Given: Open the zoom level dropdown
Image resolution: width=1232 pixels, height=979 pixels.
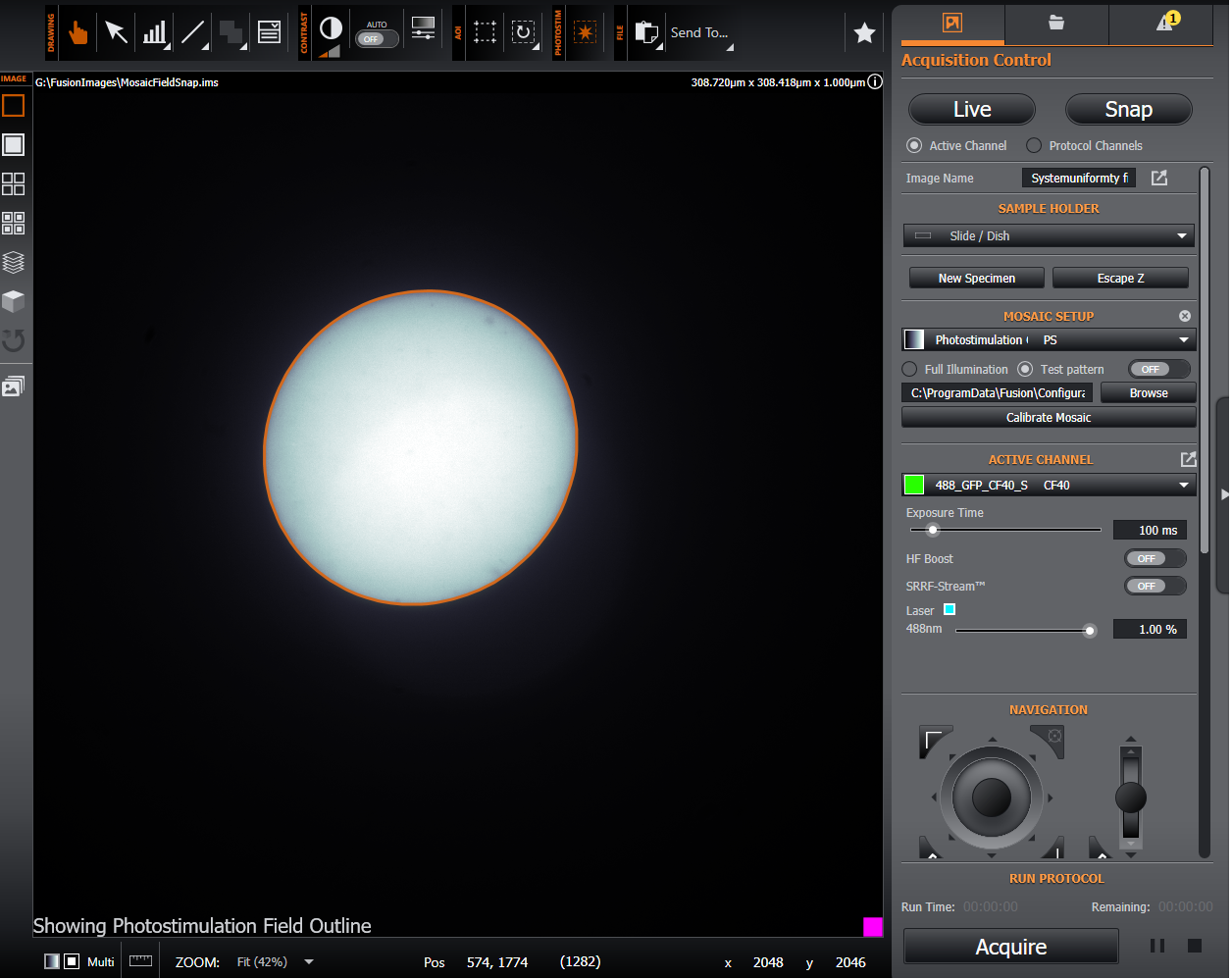Looking at the screenshot, I should pyautogui.click(x=309, y=962).
